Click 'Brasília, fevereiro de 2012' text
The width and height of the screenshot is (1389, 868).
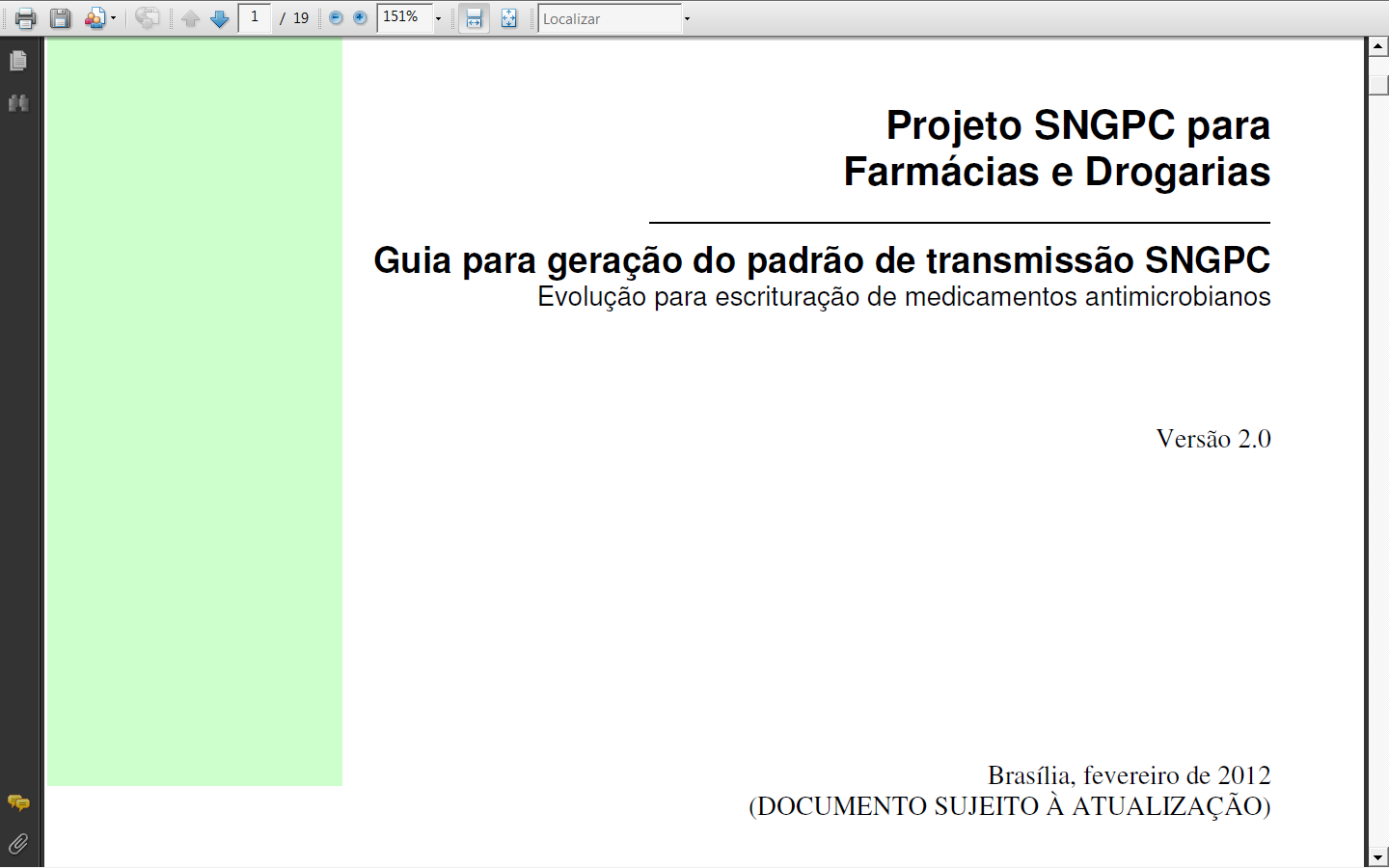pos(1130,775)
